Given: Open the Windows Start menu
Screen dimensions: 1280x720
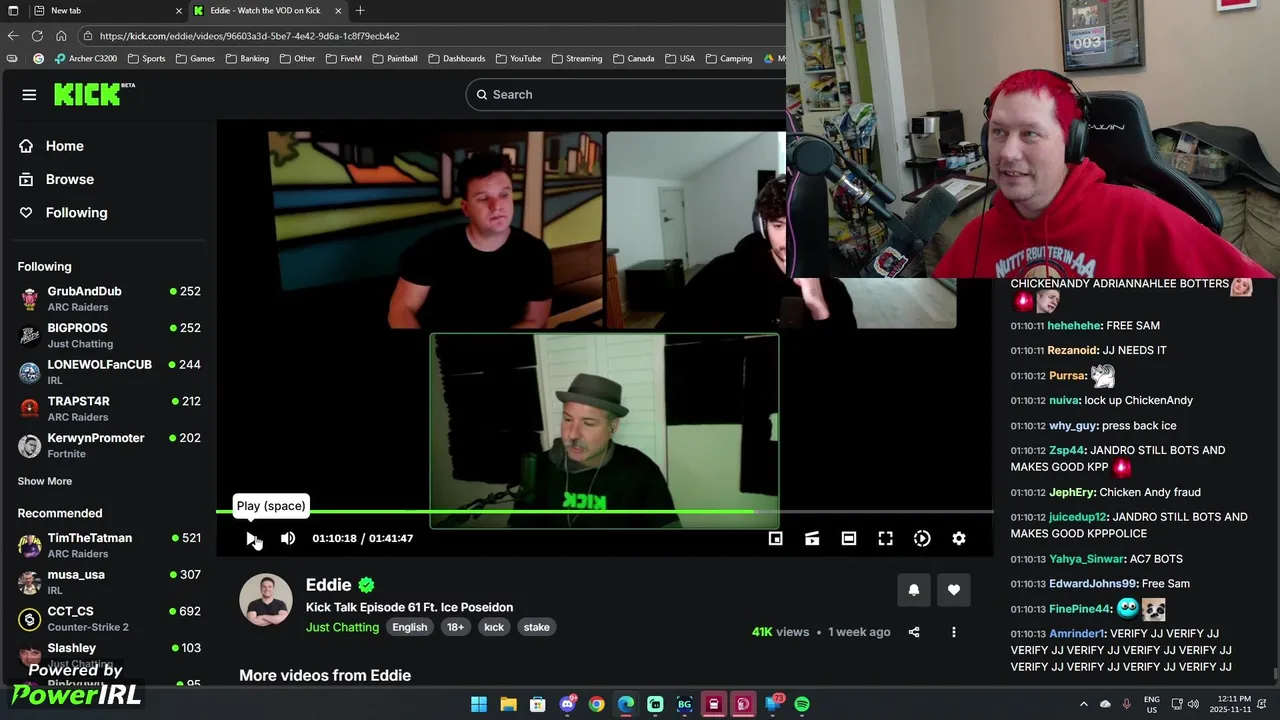Looking at the screenshot, I should point(479,704).
